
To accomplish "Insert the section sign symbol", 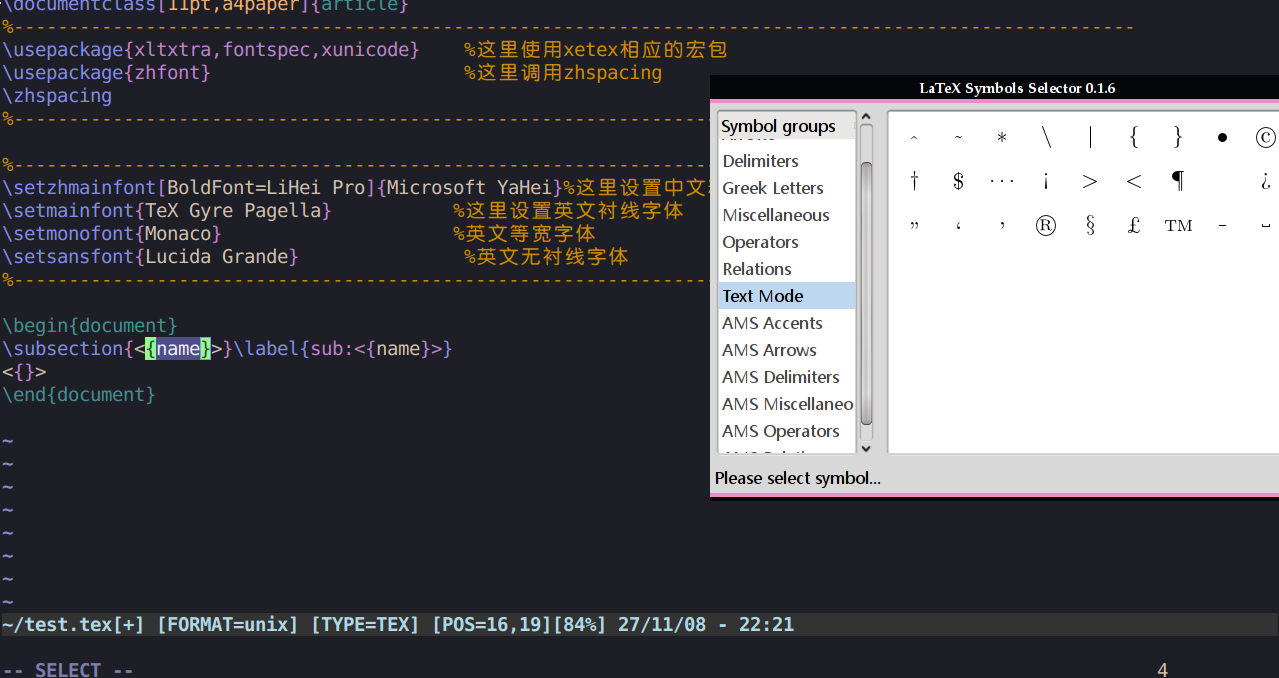I will click(1090, 225).
